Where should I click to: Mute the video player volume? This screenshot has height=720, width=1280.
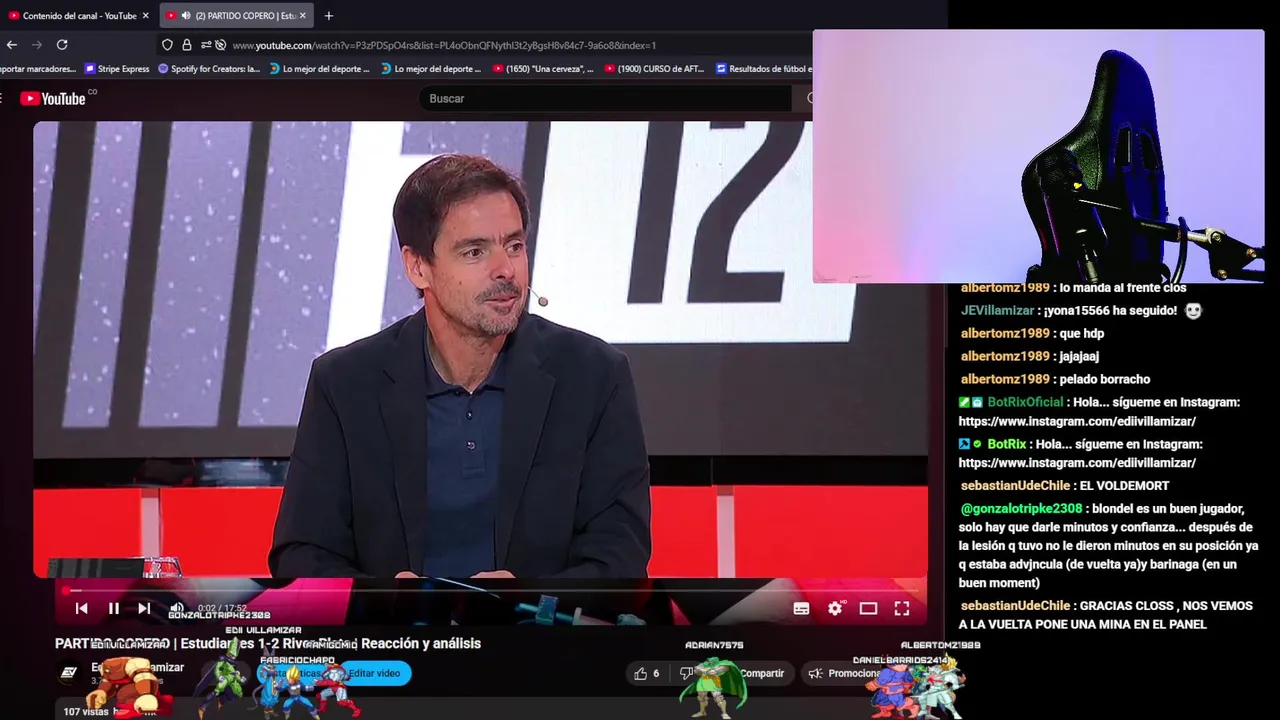click(x=176, y=608)
